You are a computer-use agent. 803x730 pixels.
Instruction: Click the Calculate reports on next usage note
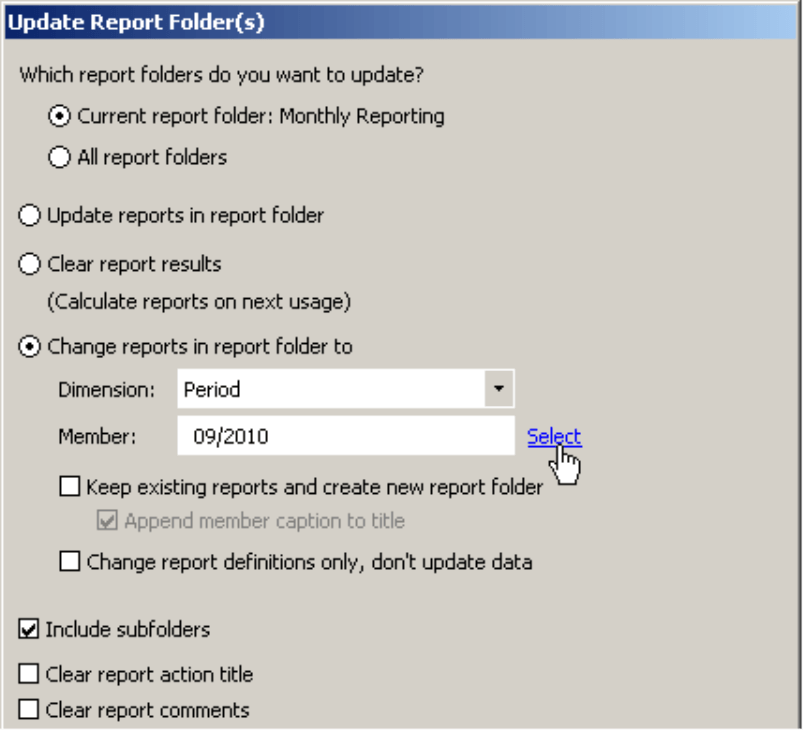[x=199, y=302]
